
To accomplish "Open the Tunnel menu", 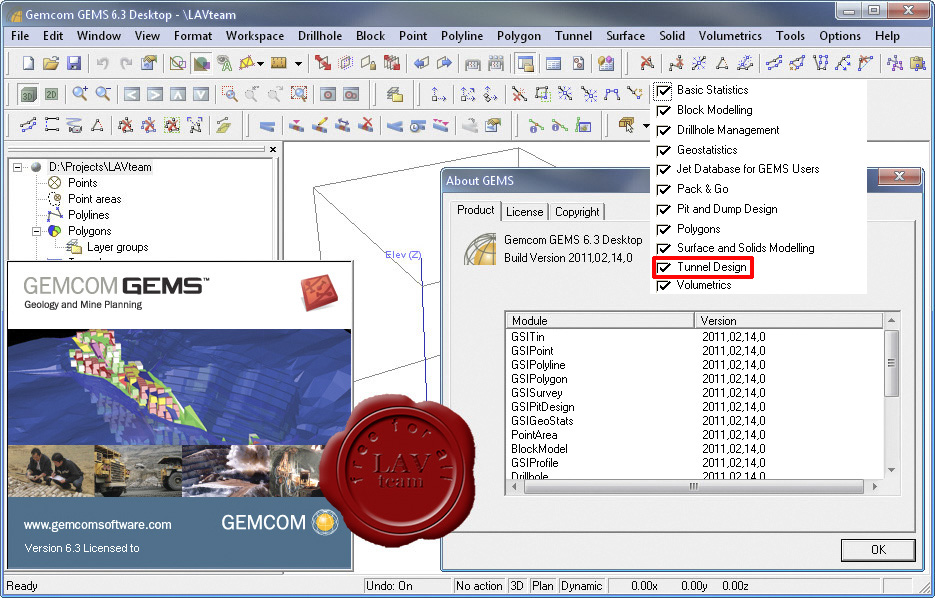I will point(573,36).
